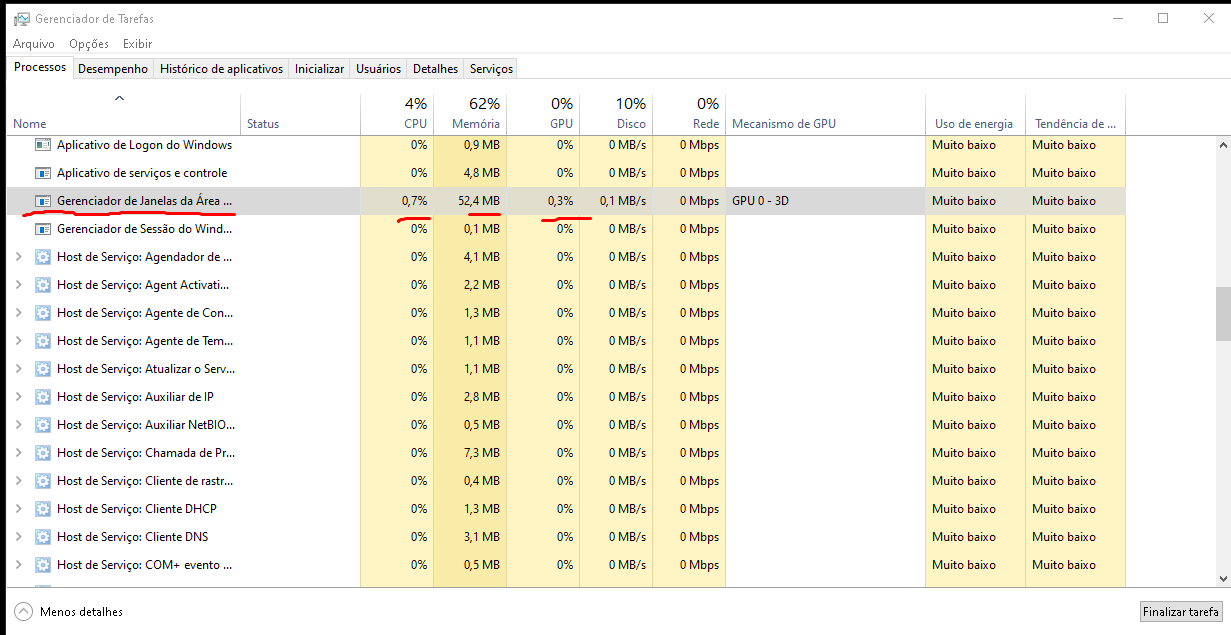1231x635 pixels.
Task: Click the Finalizar tarefa button
Action: click(1181, 612)
